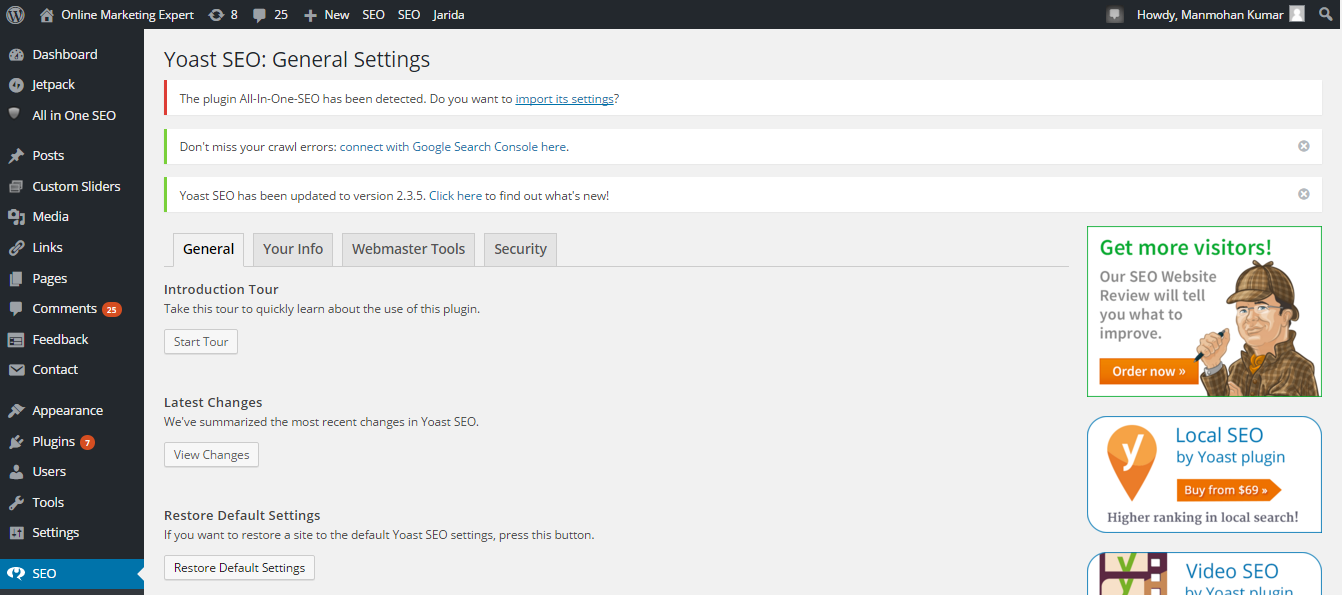Click the notifications icon in admin bar

tap(1115, 15)
